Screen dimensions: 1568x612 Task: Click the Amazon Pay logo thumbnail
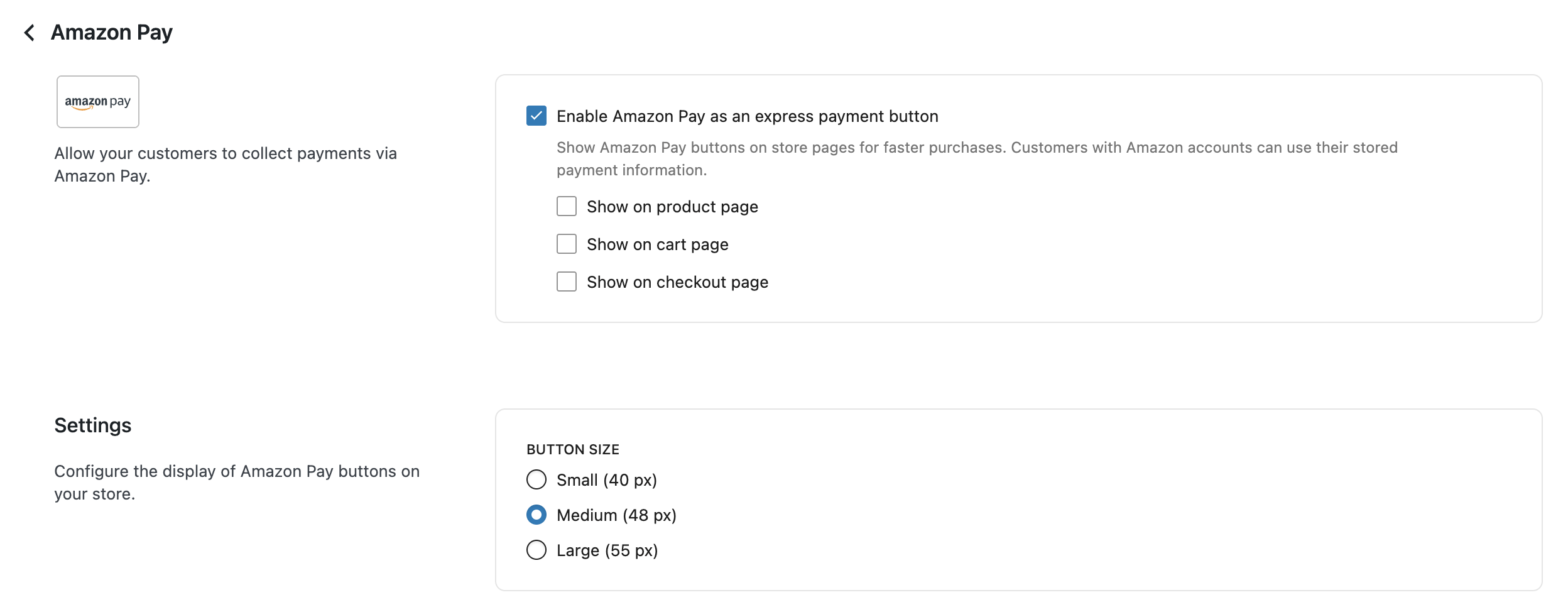tap(98, 102)
